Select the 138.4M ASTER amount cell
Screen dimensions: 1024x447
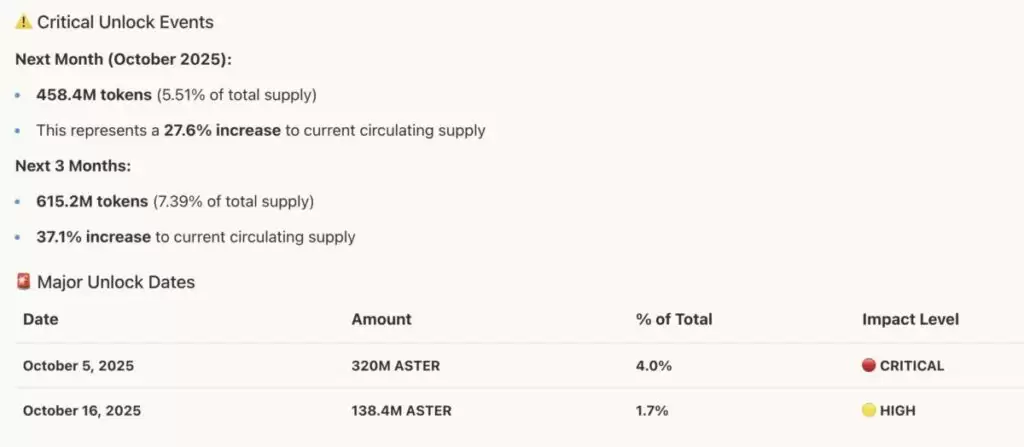[x=401, y=410]
